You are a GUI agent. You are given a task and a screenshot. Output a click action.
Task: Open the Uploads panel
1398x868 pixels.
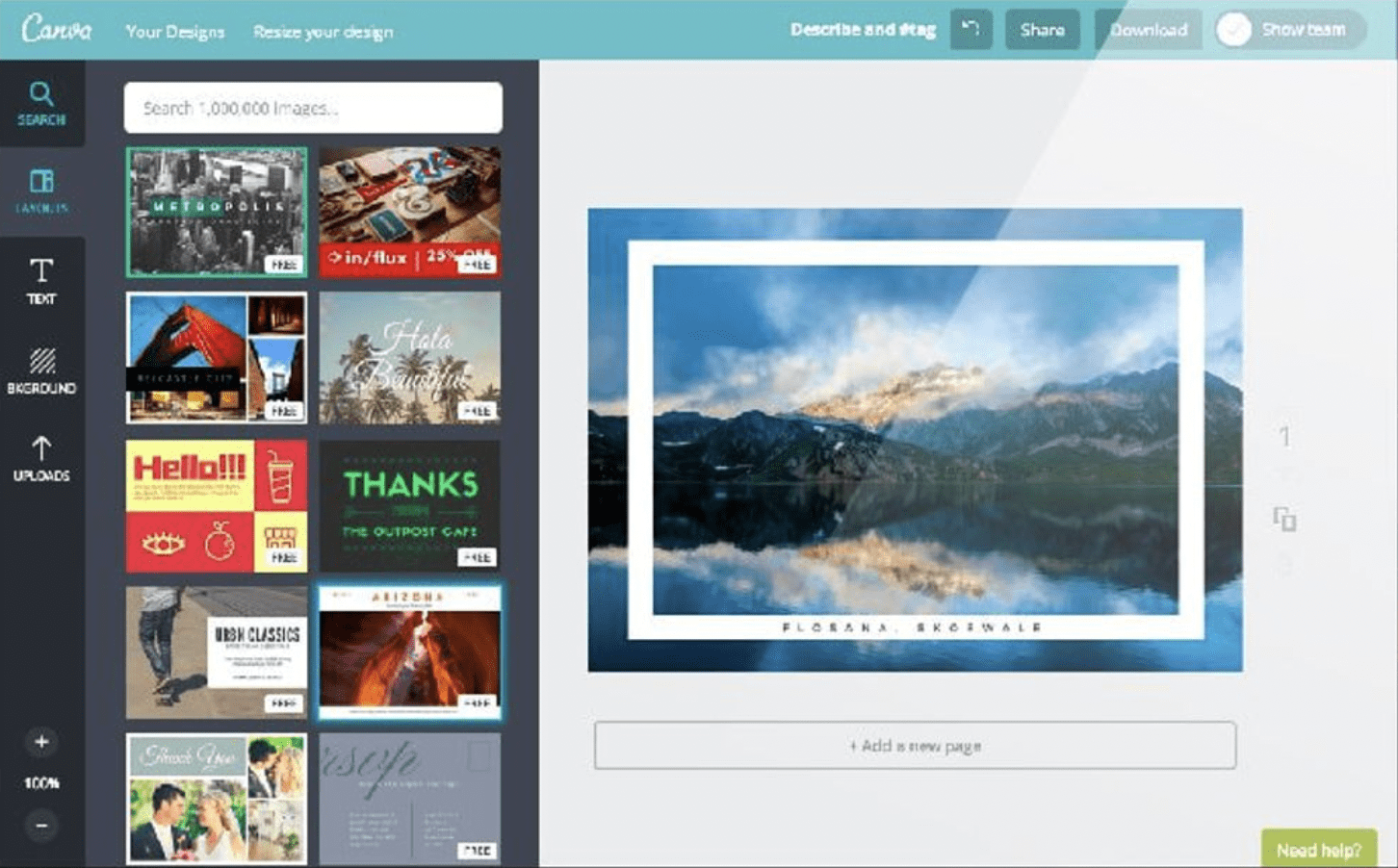[x=41, y=458]
